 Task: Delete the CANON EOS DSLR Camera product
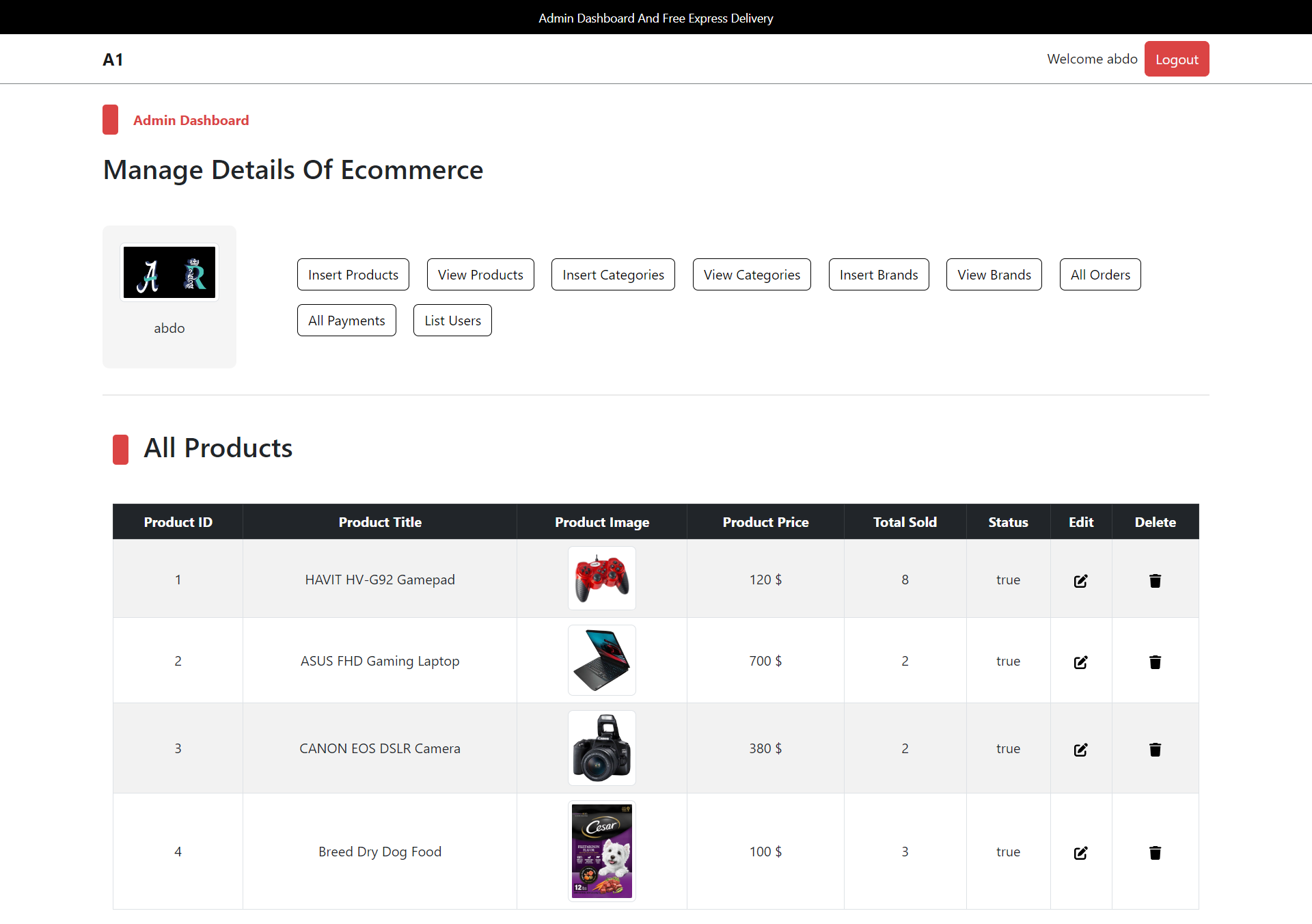point(1155,750)
